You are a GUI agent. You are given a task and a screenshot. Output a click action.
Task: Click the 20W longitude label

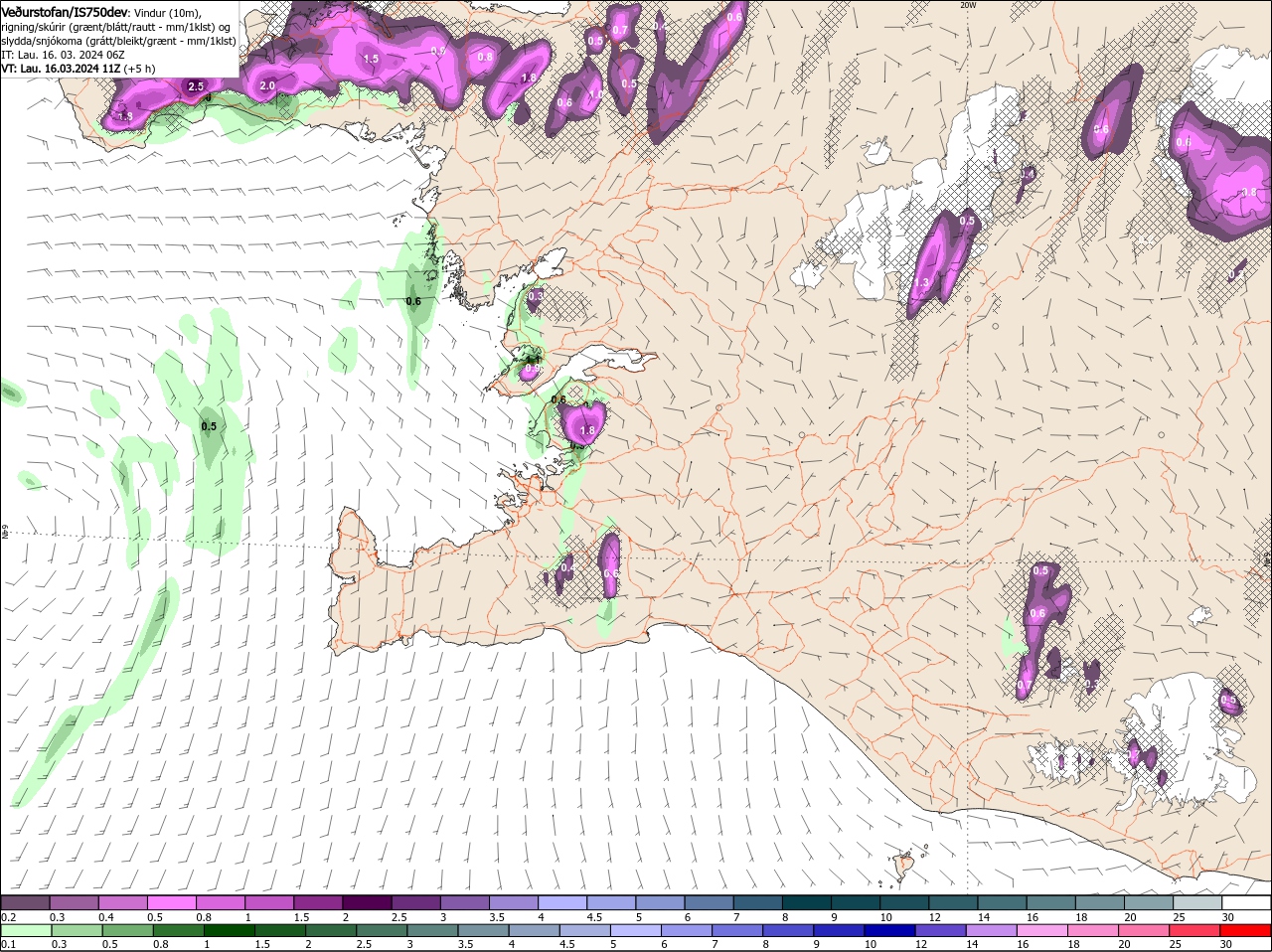pos(969,5)
